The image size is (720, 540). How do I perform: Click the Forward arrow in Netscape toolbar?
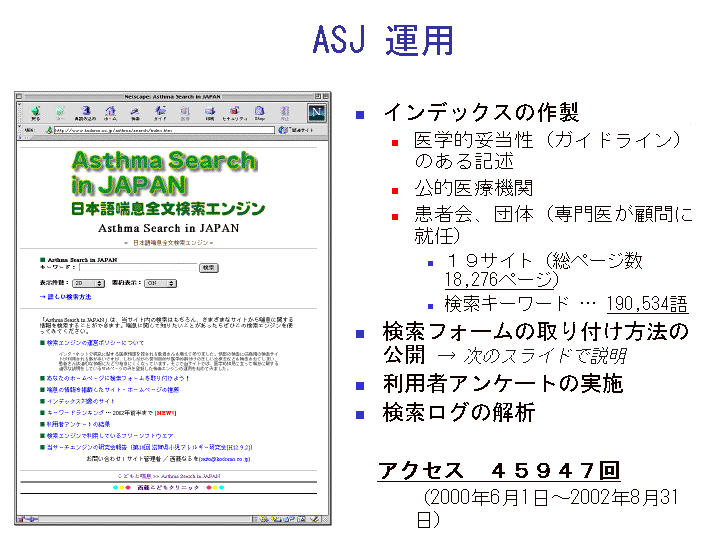coord(61,112)
